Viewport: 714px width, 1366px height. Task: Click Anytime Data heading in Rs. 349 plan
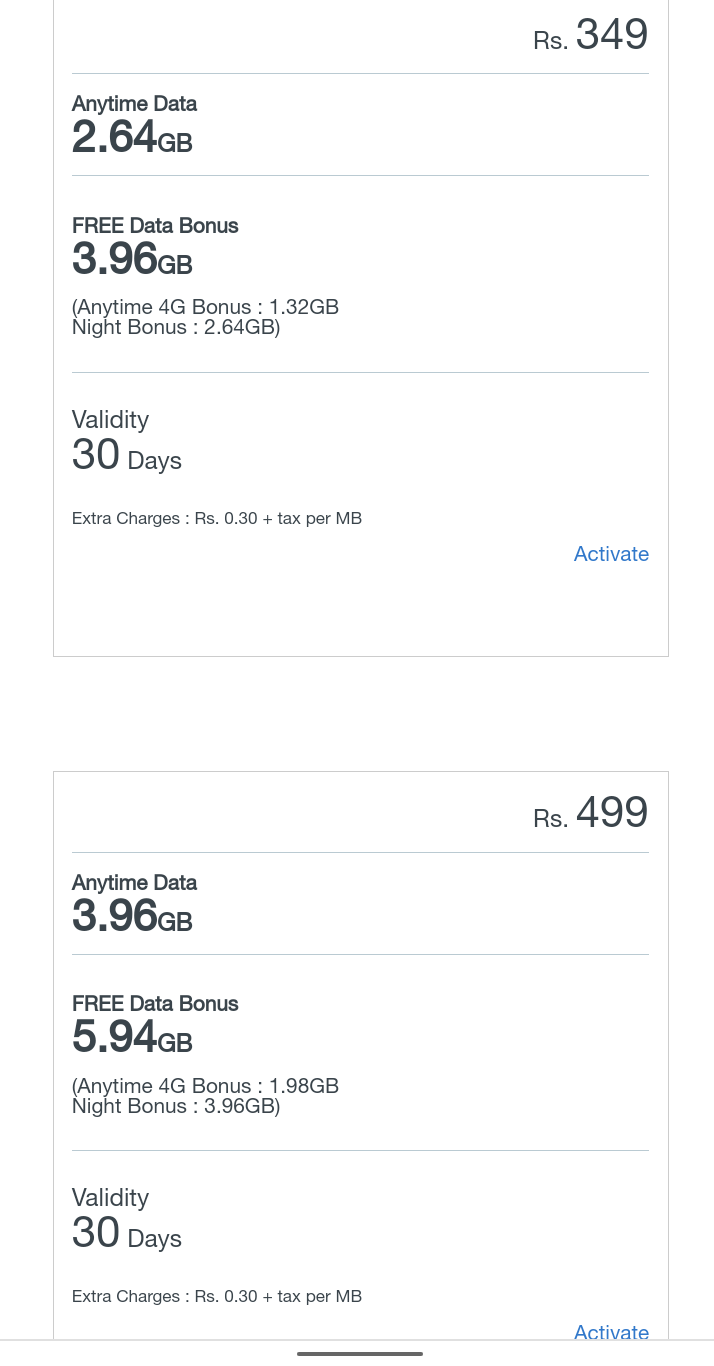point(134,104)
